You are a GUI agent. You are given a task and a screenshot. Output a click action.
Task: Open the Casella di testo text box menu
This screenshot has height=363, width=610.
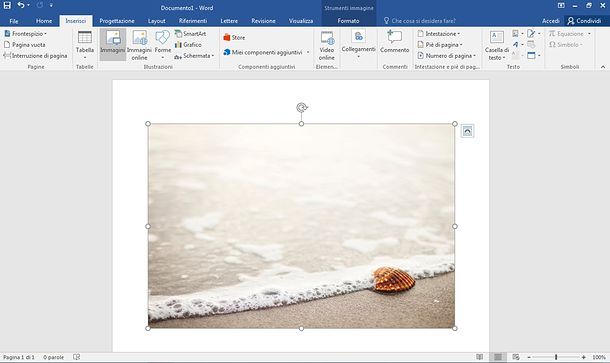click(497, 45)
